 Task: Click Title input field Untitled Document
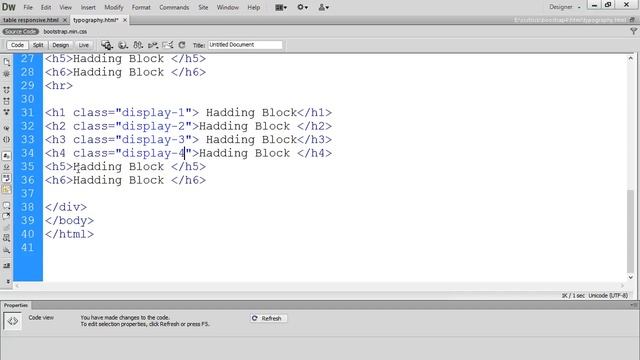(x=245, y=45)
